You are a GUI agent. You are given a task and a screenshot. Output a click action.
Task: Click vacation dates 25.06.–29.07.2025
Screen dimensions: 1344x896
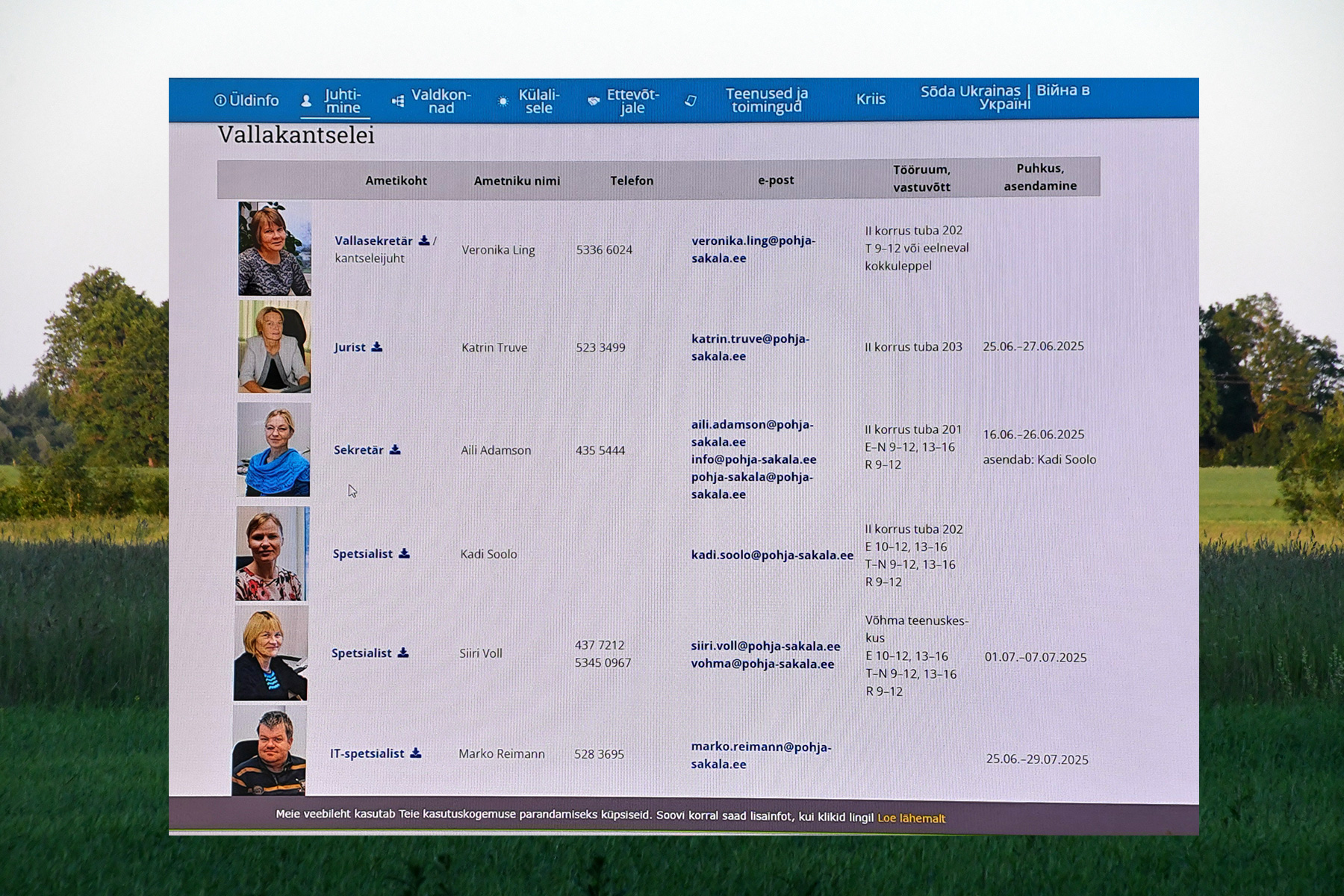(1037, 759)
